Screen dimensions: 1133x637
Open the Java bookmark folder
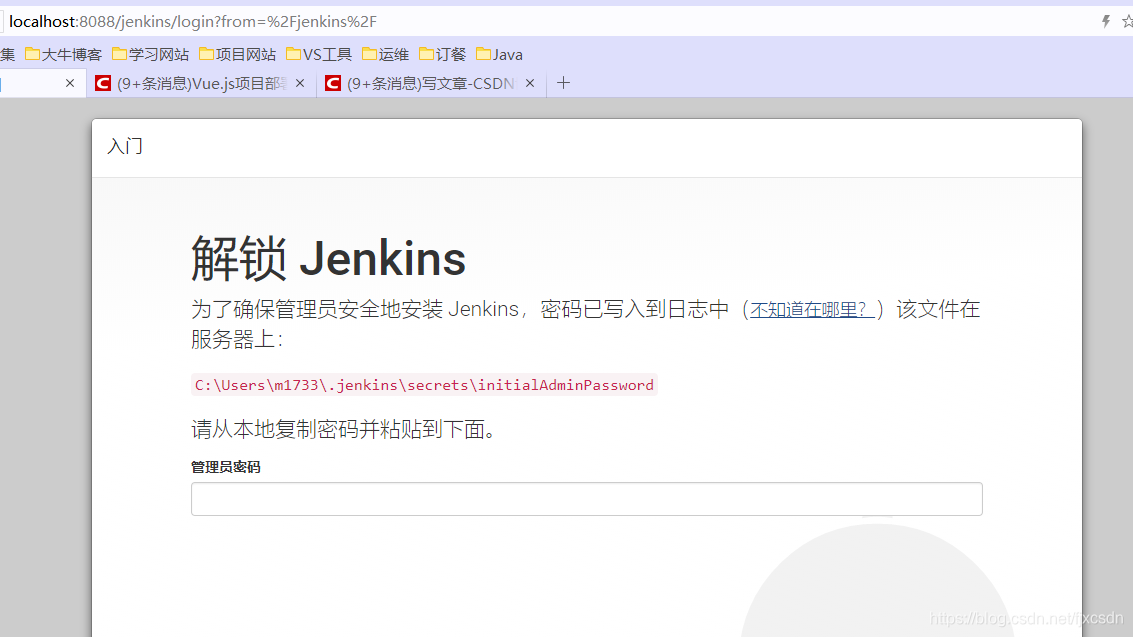point(499,54)
